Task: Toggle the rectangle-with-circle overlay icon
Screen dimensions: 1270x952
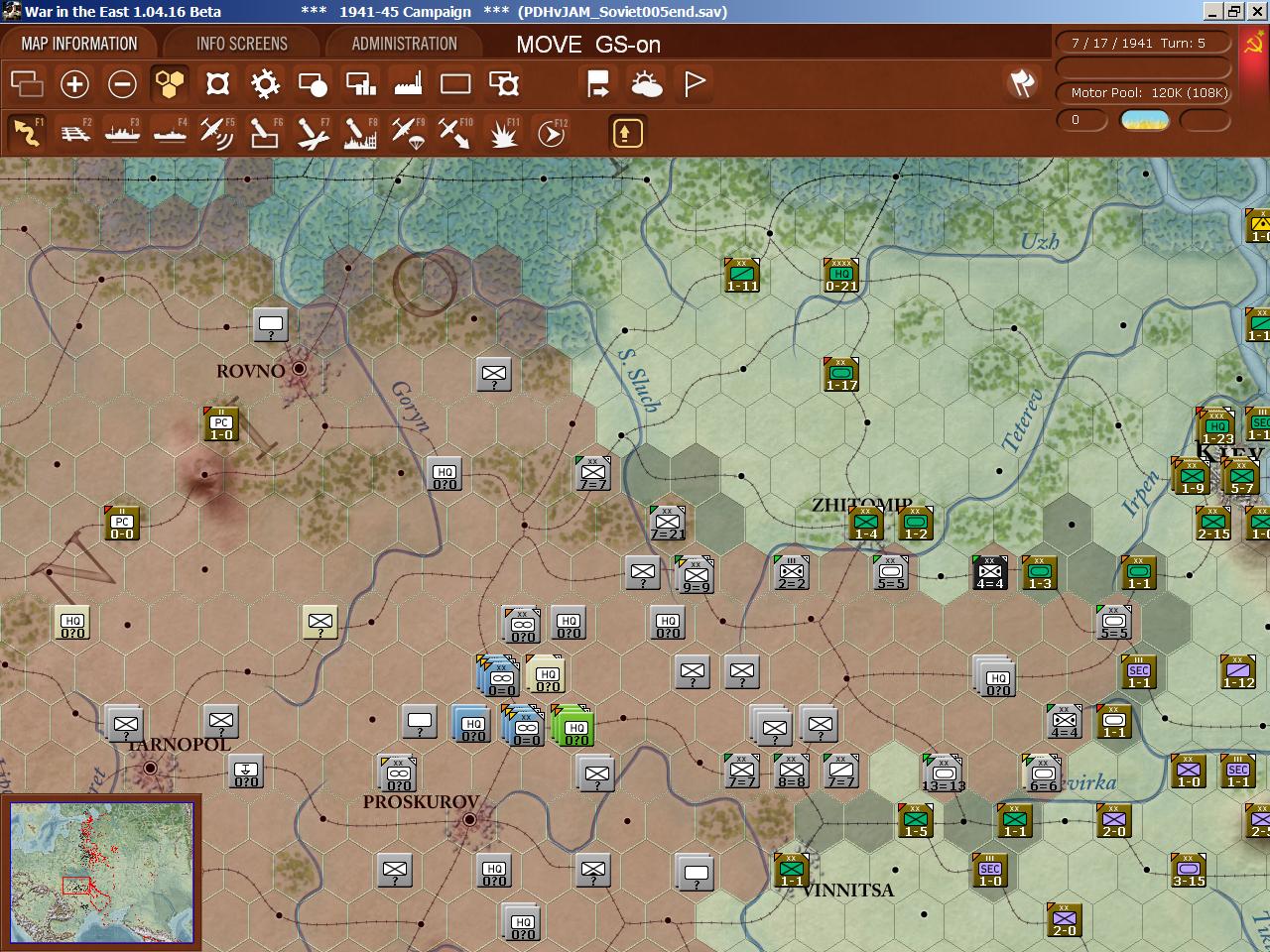Action: (x=313, y=84)
